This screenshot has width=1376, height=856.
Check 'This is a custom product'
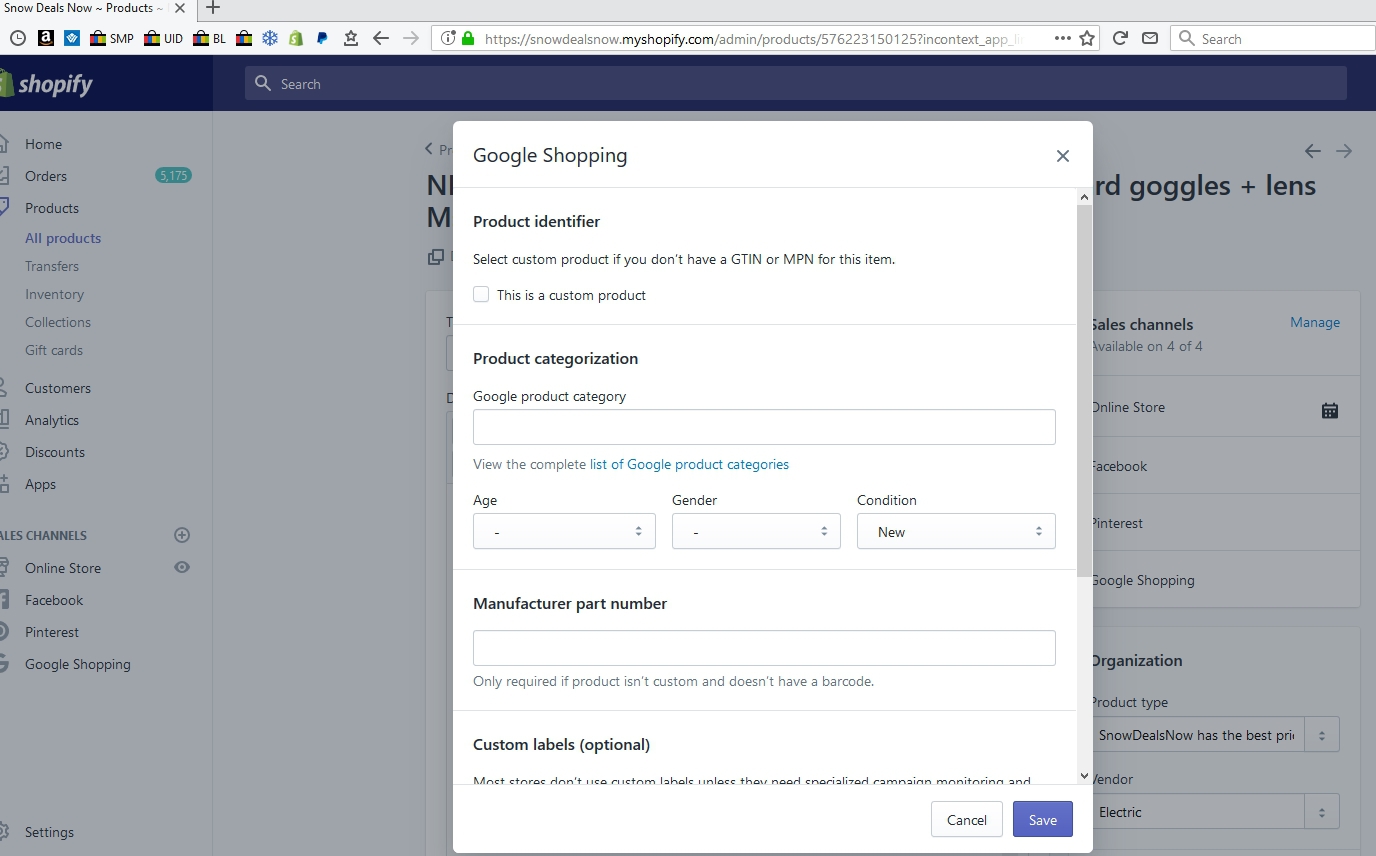coord(481,295)
